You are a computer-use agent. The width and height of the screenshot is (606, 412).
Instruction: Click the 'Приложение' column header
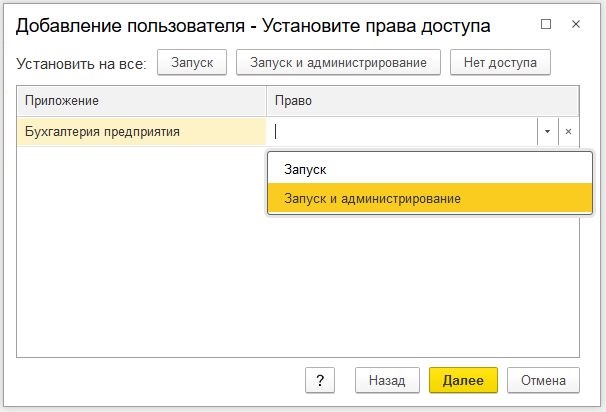tap(141, 101)
